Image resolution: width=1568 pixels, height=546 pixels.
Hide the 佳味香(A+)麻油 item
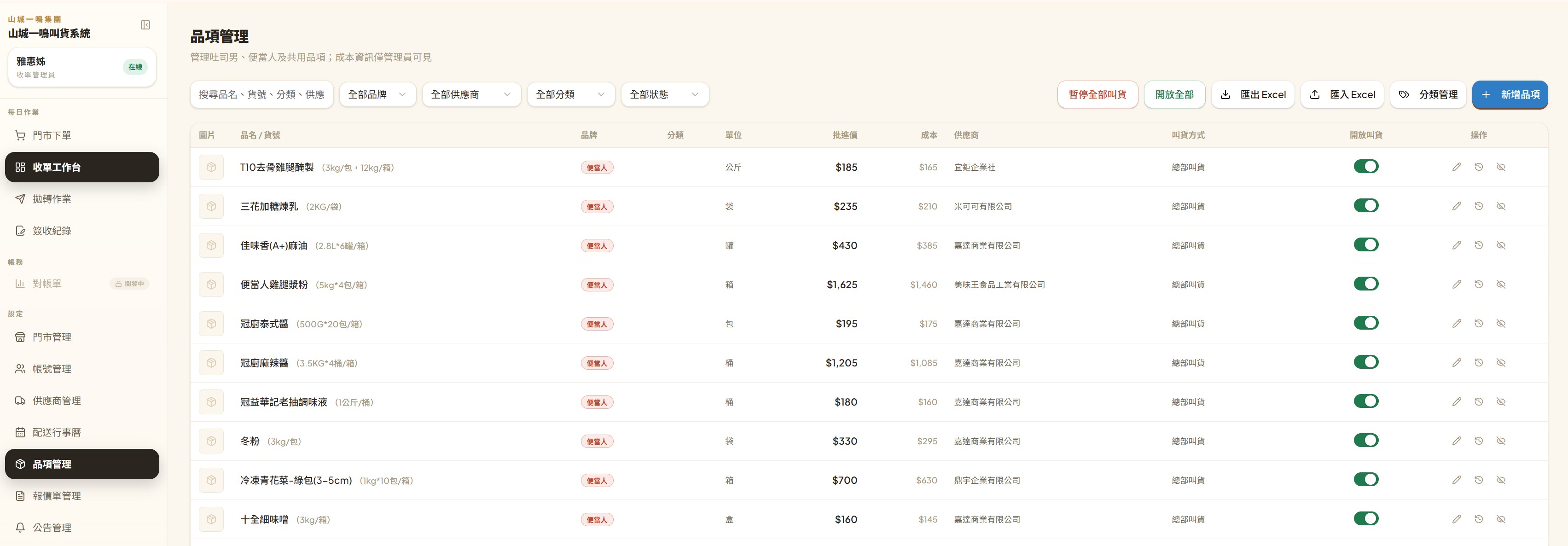pyautogui.click(x=1501, y=245)
